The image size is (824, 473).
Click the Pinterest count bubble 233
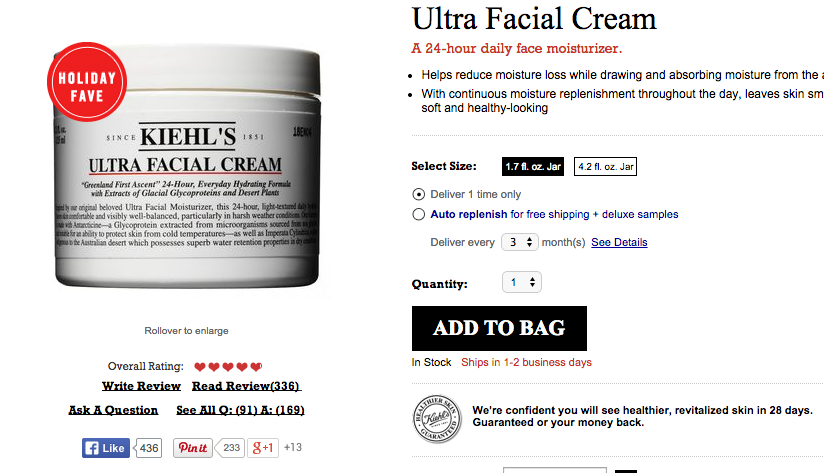point(230,448)
